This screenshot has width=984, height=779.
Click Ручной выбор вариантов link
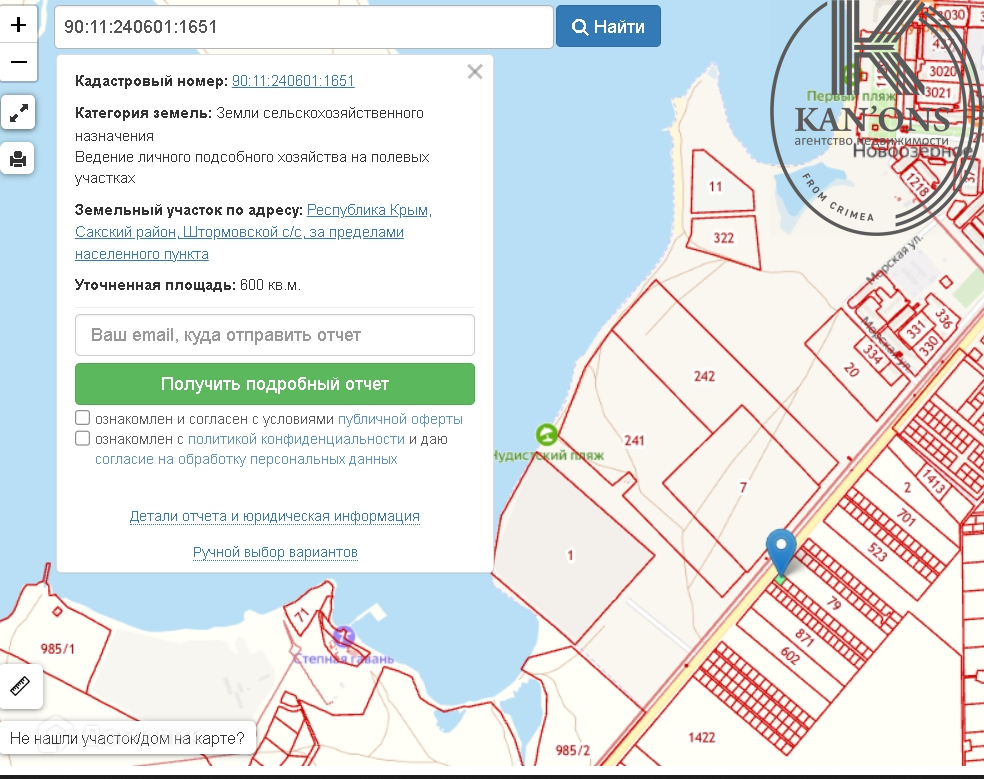click(x=275, y=552)
